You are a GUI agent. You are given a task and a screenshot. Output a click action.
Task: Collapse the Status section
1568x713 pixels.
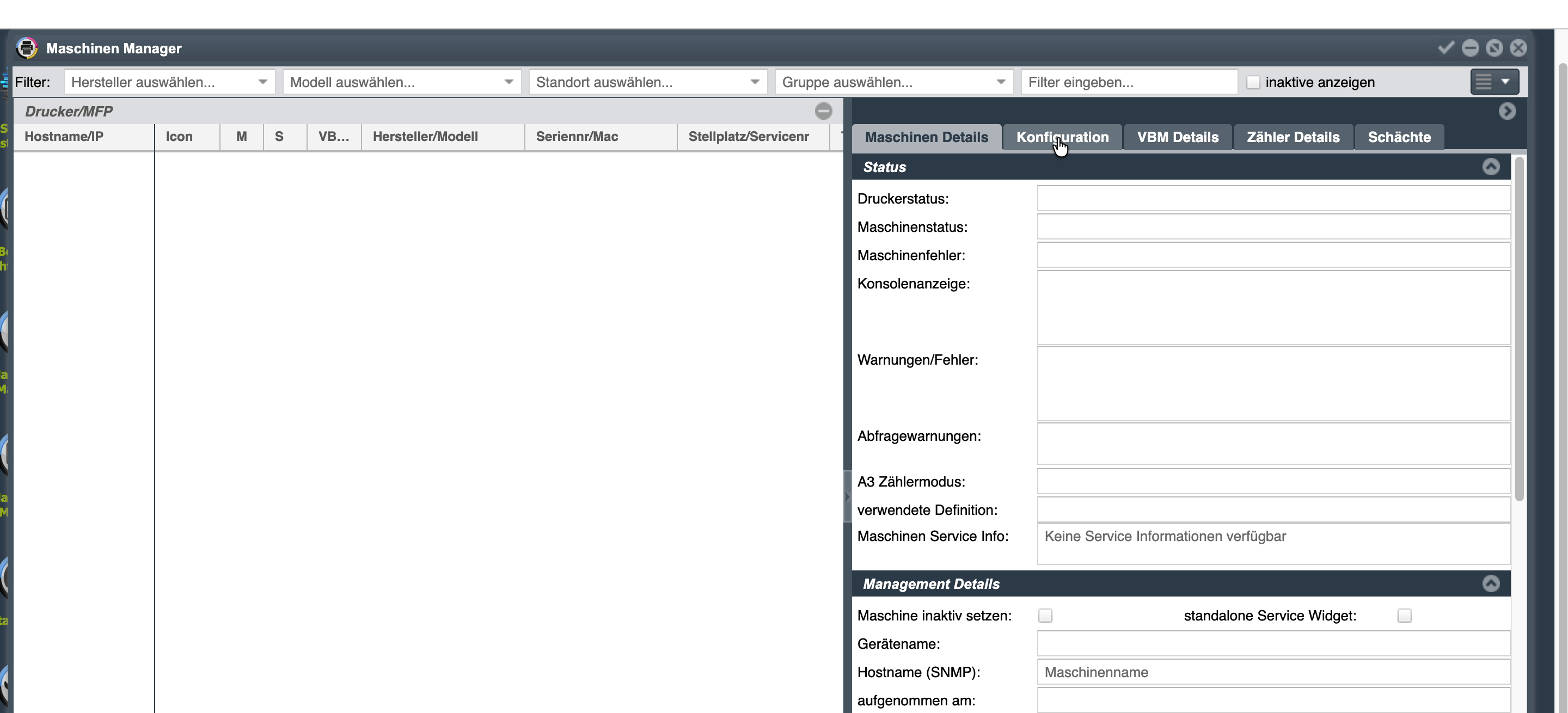1491,167
